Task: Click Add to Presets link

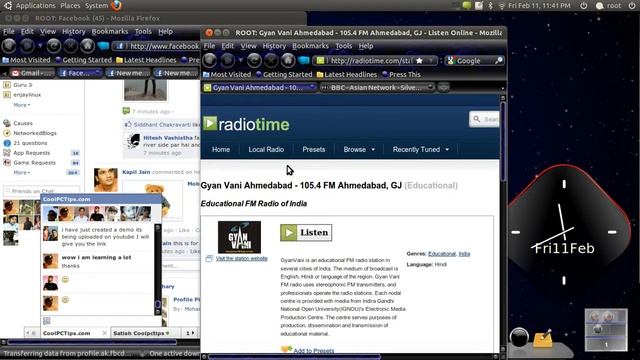Action: pyautogui.click(x=313, y=351)
